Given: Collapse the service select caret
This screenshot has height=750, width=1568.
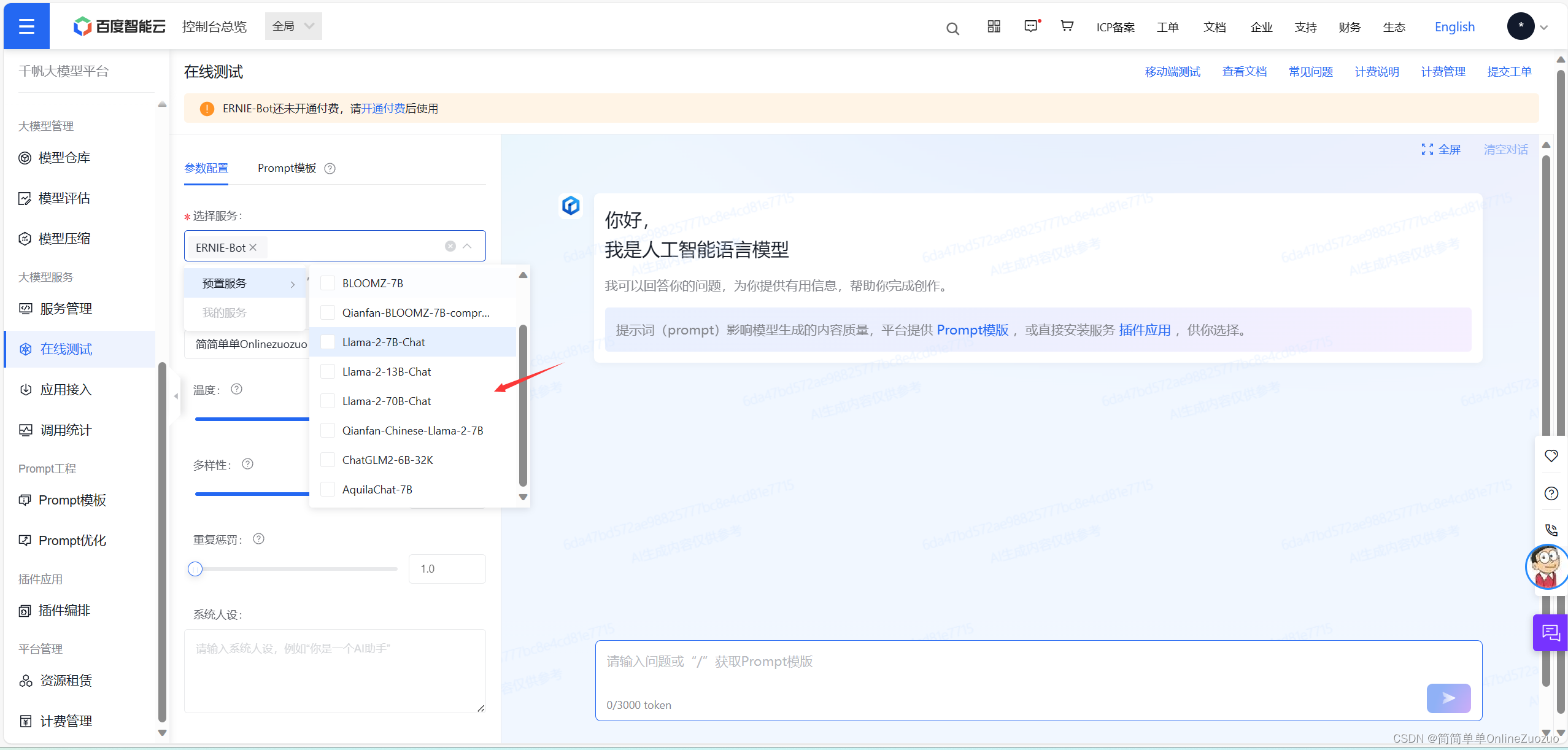Looking at the screenshot, I should tap(467, 246).
